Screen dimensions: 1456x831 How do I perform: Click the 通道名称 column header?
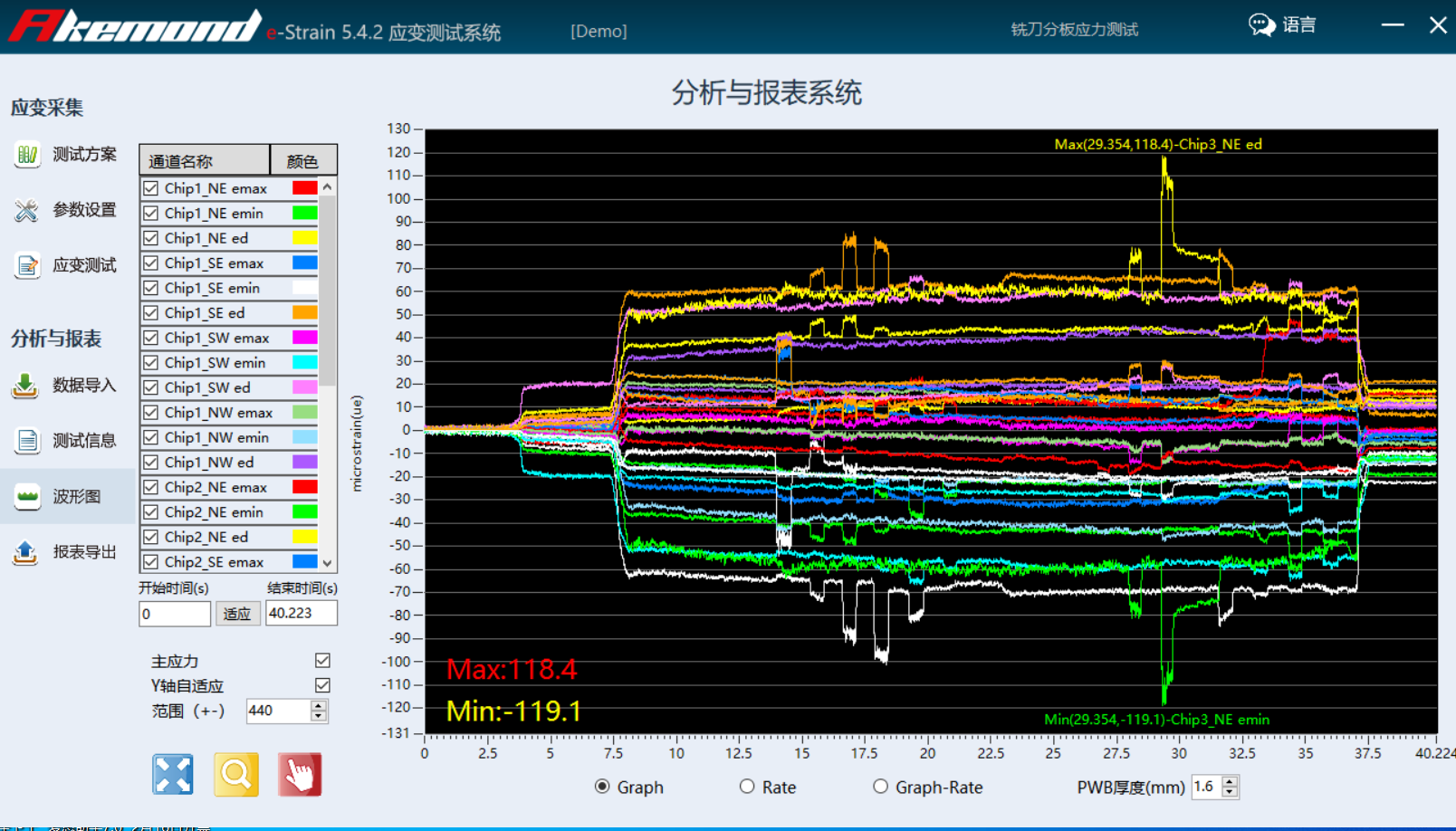(205, 160)
